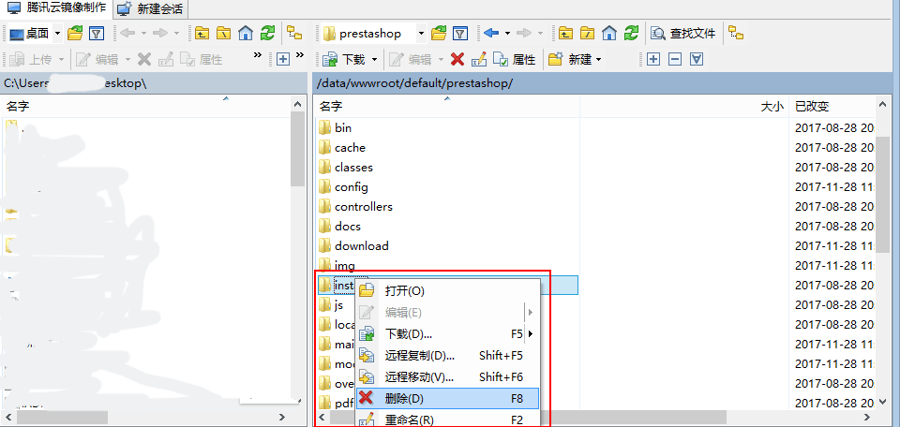
Task: Sort by the 已改变 column header
Action: [811, 106]
